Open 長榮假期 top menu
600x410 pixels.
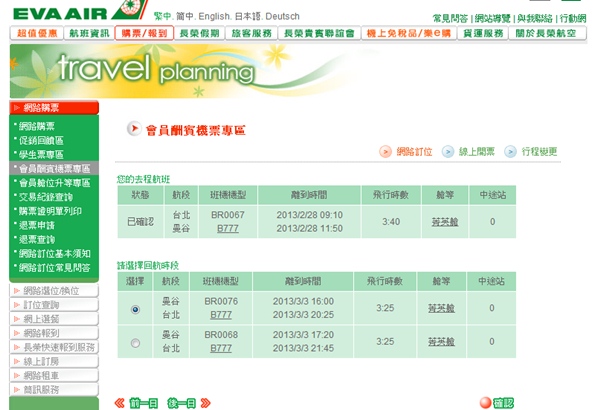pos(199,33)
